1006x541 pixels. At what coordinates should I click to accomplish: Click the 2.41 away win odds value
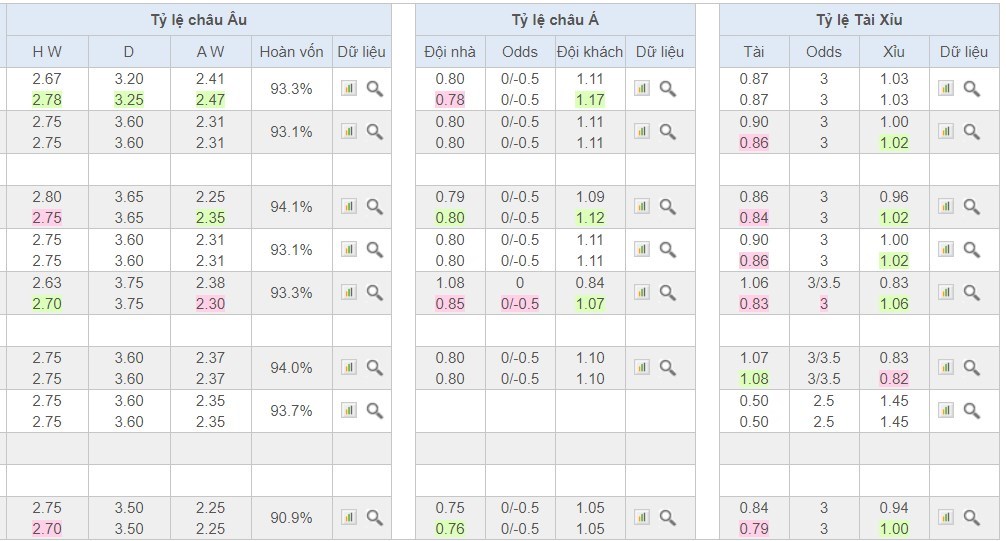[x=210, y=78]
